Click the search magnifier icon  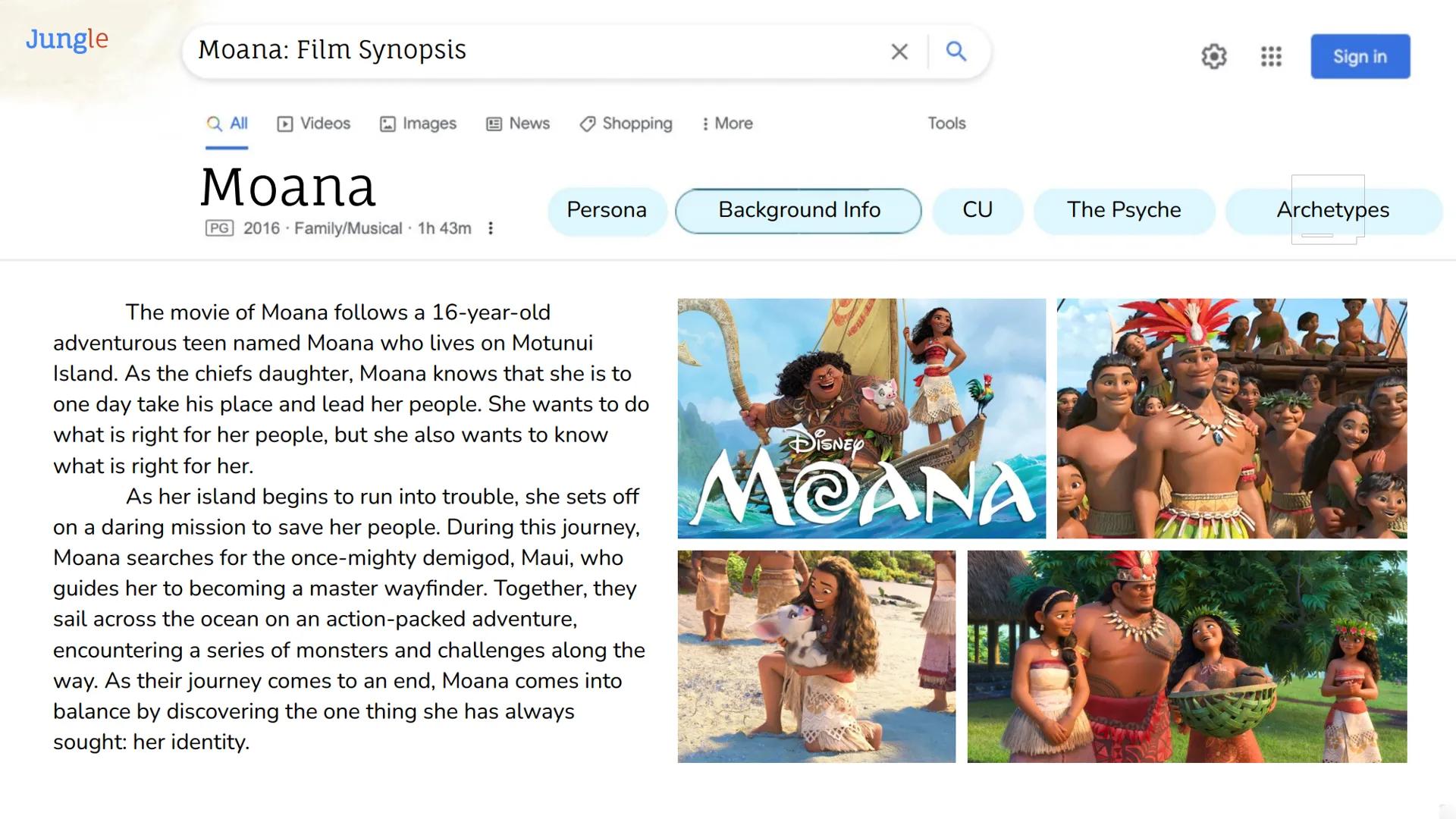(x=956, y=52)
